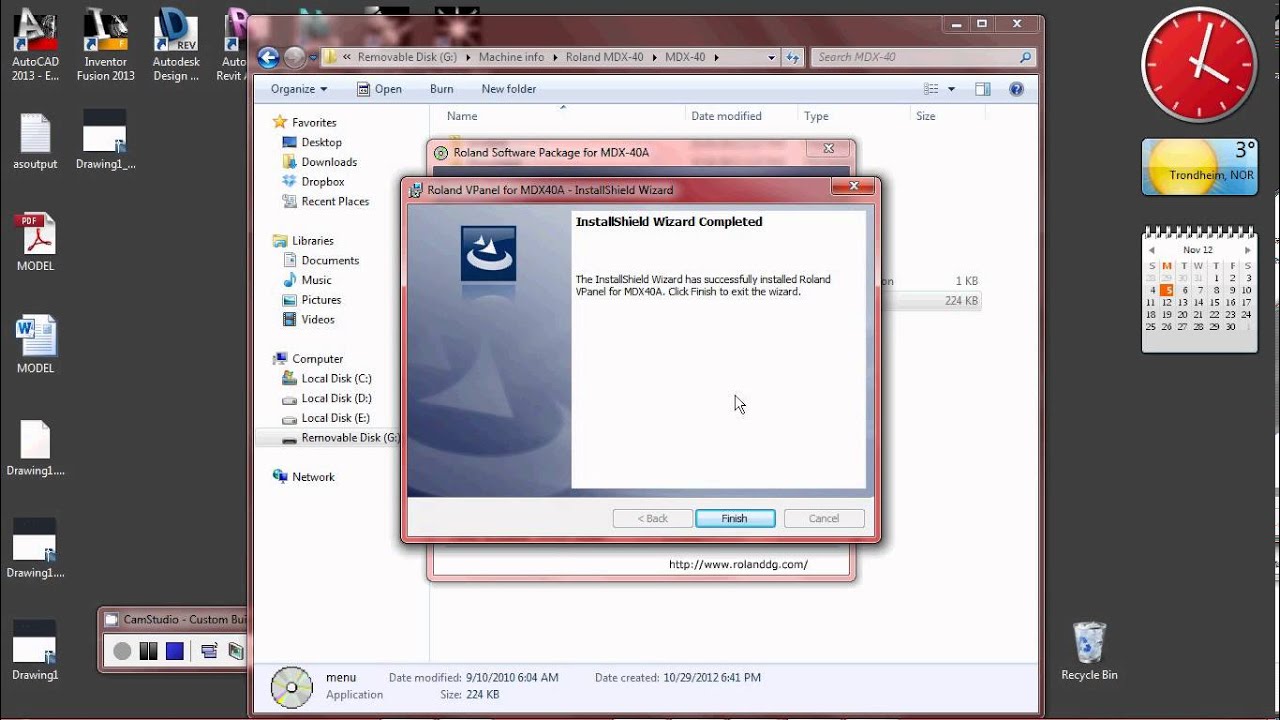Screen dimensions: 1280x720
Task: Toggle the Explorer preview pane
Action: [x=983, y=89]
